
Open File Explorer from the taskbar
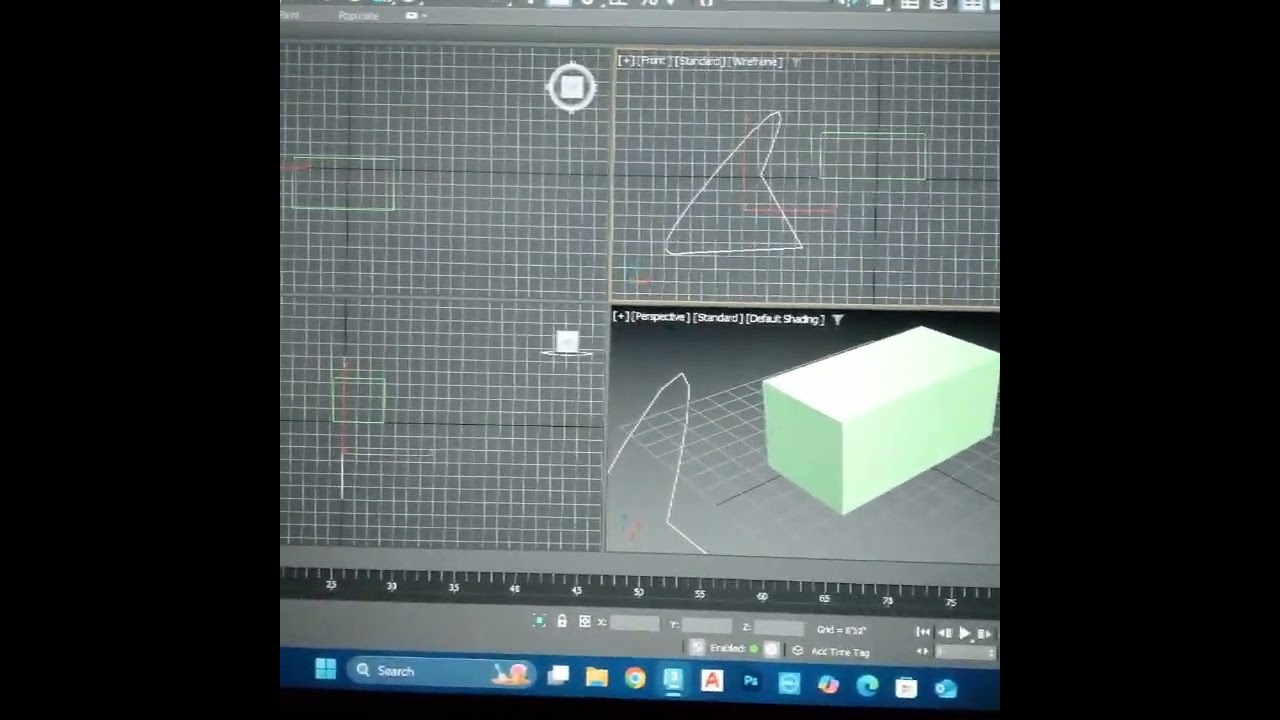[596, 678]
